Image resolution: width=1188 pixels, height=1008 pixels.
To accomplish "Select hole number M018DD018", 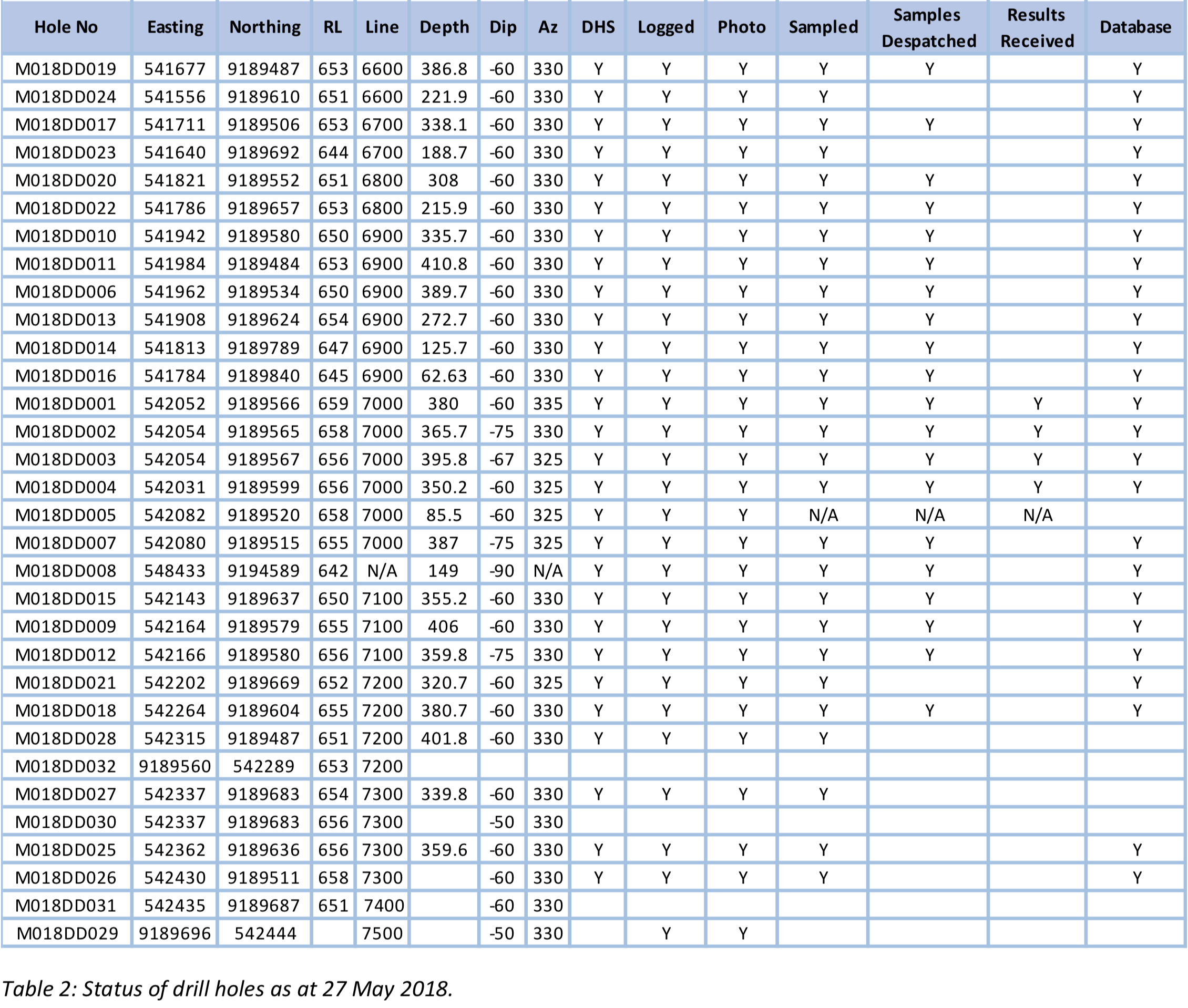I will 66,711.
